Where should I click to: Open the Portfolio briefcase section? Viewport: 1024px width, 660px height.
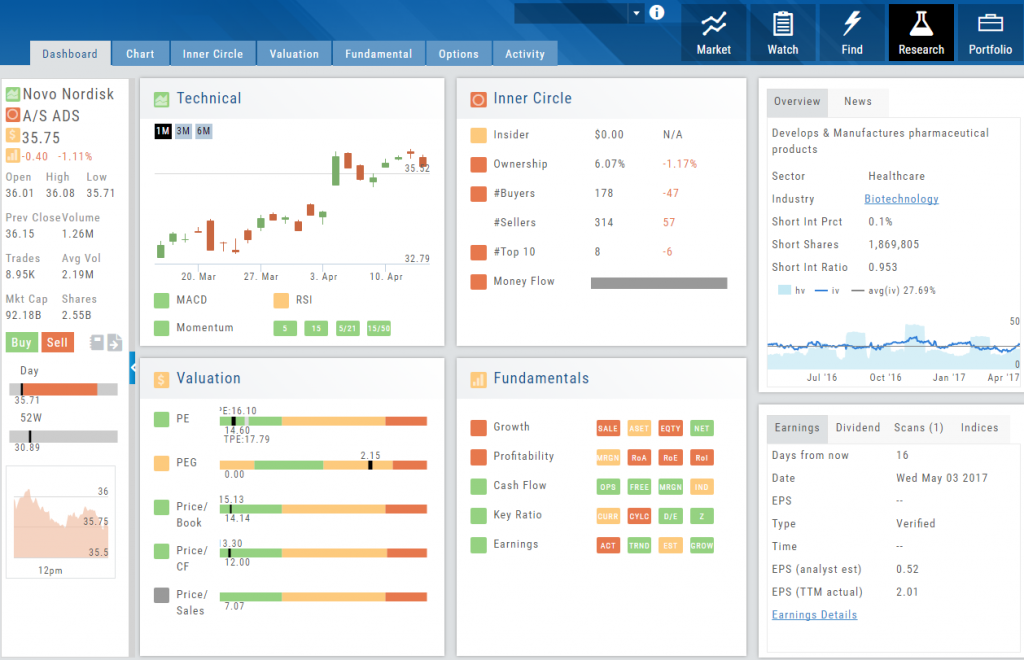click(x=990, y=33)
